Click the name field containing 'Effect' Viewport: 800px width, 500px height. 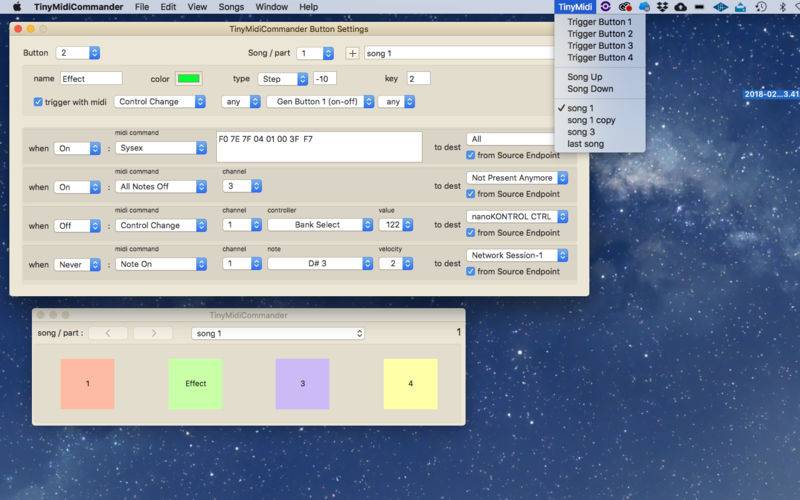click(x=91, y=79)
